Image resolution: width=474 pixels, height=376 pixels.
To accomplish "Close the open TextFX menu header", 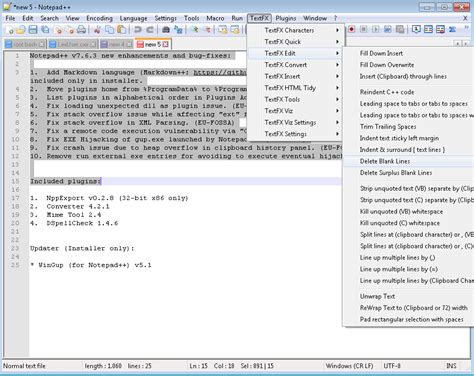I will (x=259, y=18).
